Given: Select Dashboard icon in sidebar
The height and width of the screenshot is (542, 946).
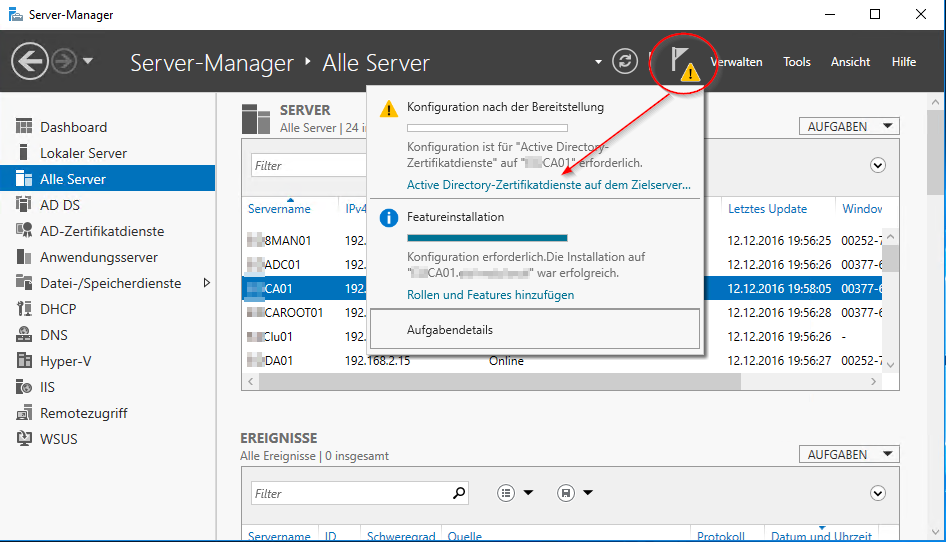Looking at the screenshot, I should click(24, 127).
